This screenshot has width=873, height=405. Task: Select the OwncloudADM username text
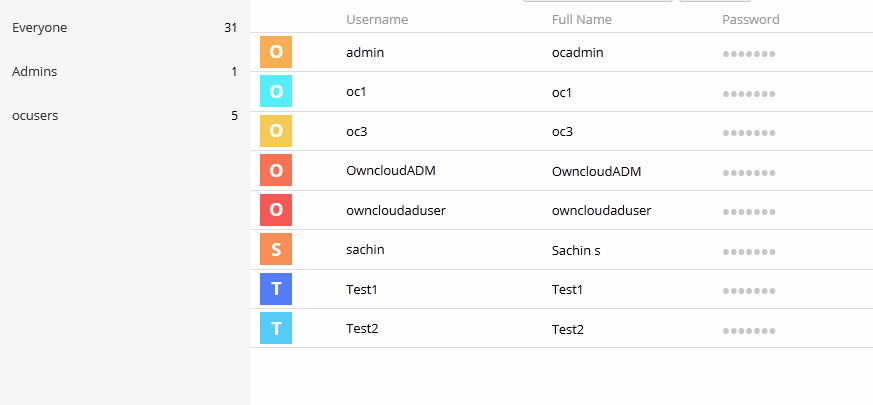click(x=391, y=170)
